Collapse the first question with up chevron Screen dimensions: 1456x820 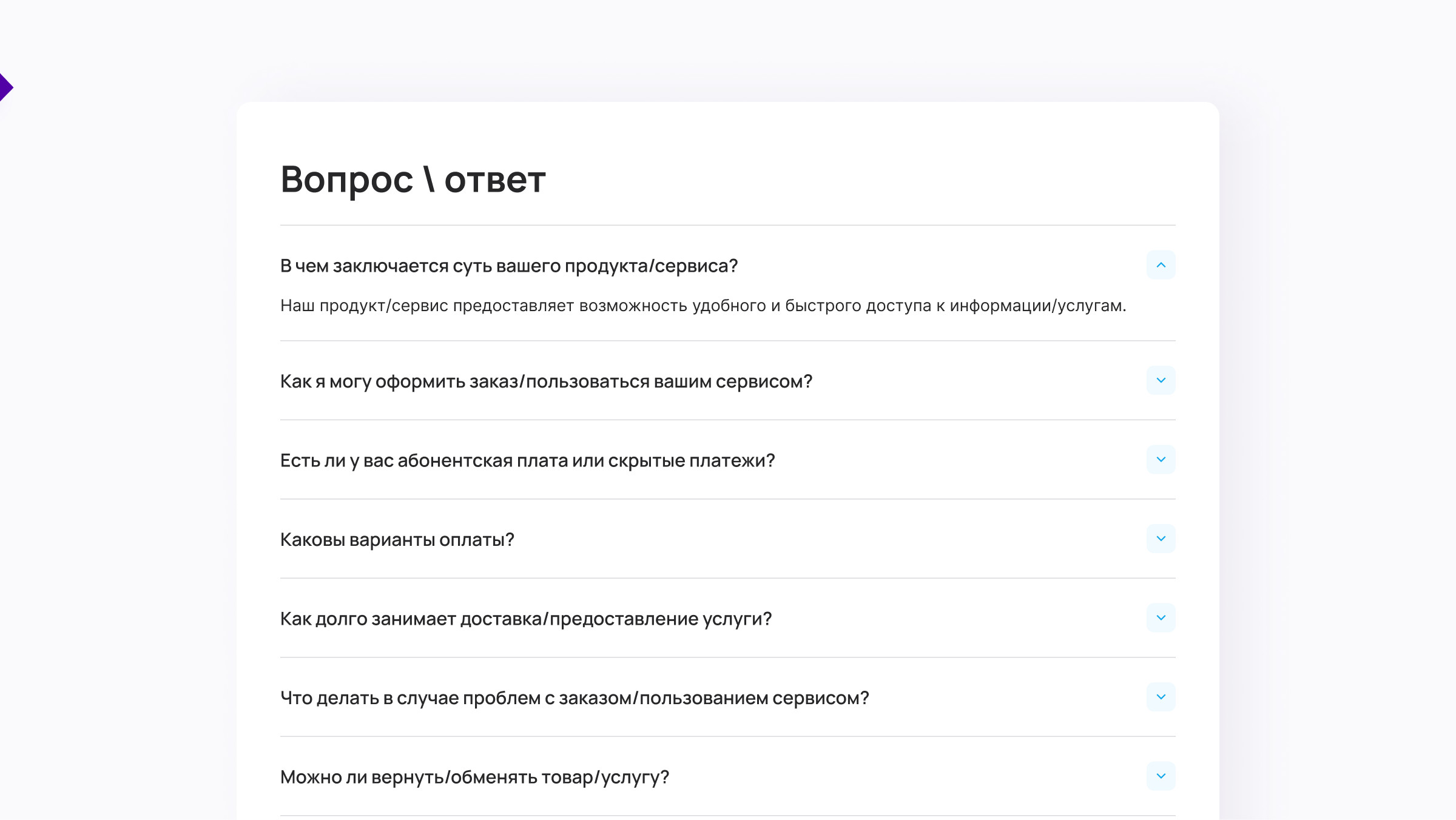click(x=1161, y=265)
